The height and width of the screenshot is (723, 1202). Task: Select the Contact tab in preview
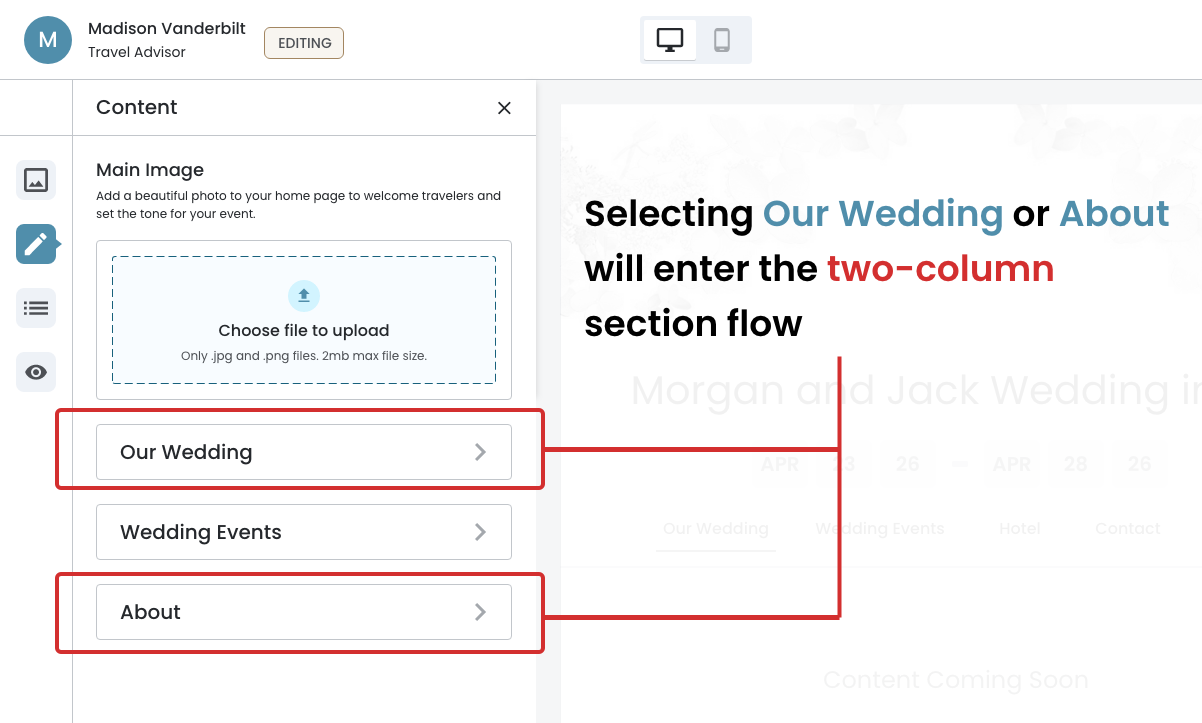pos(1128,528)
